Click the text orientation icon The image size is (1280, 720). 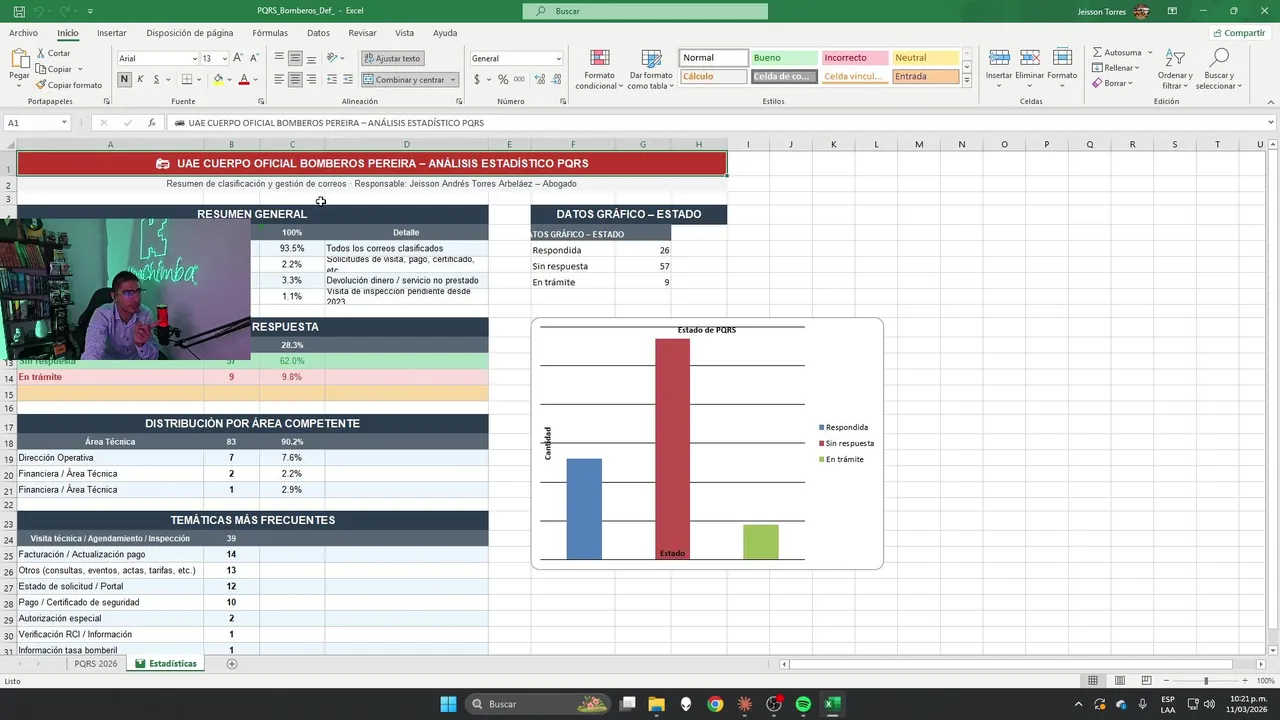pos(333,58)
